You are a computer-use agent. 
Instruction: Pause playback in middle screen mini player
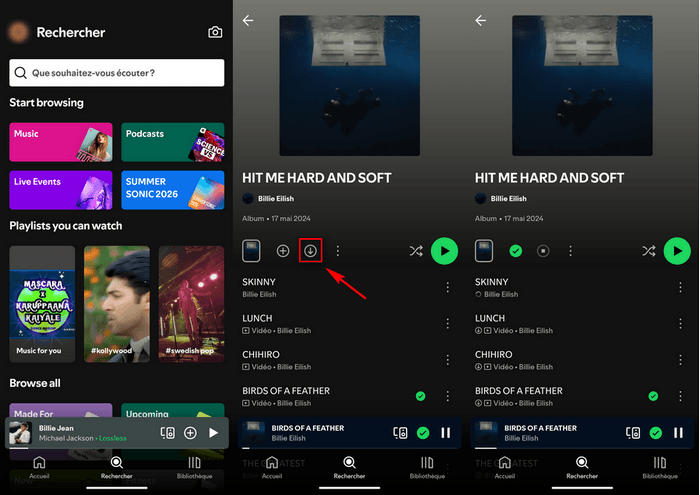coord(446,433)
